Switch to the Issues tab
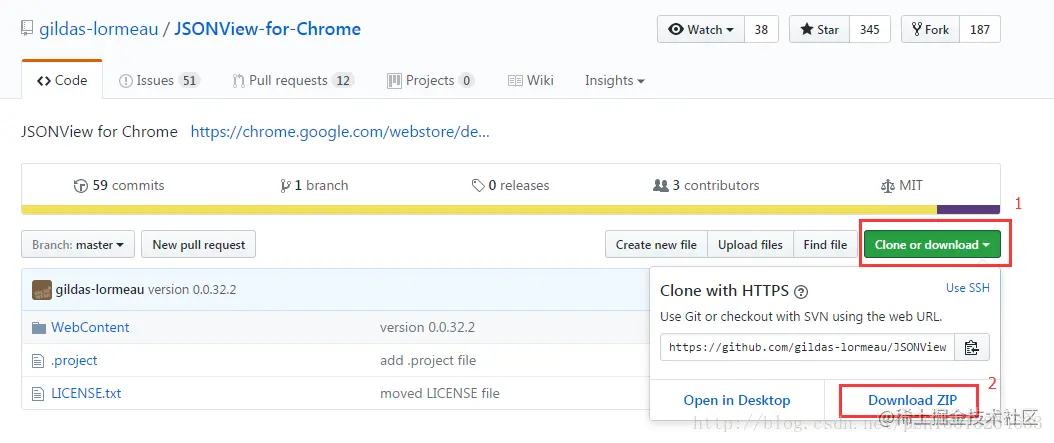Image resolution: width=1054 pixels, height=443 pixels. coord(159,80)
